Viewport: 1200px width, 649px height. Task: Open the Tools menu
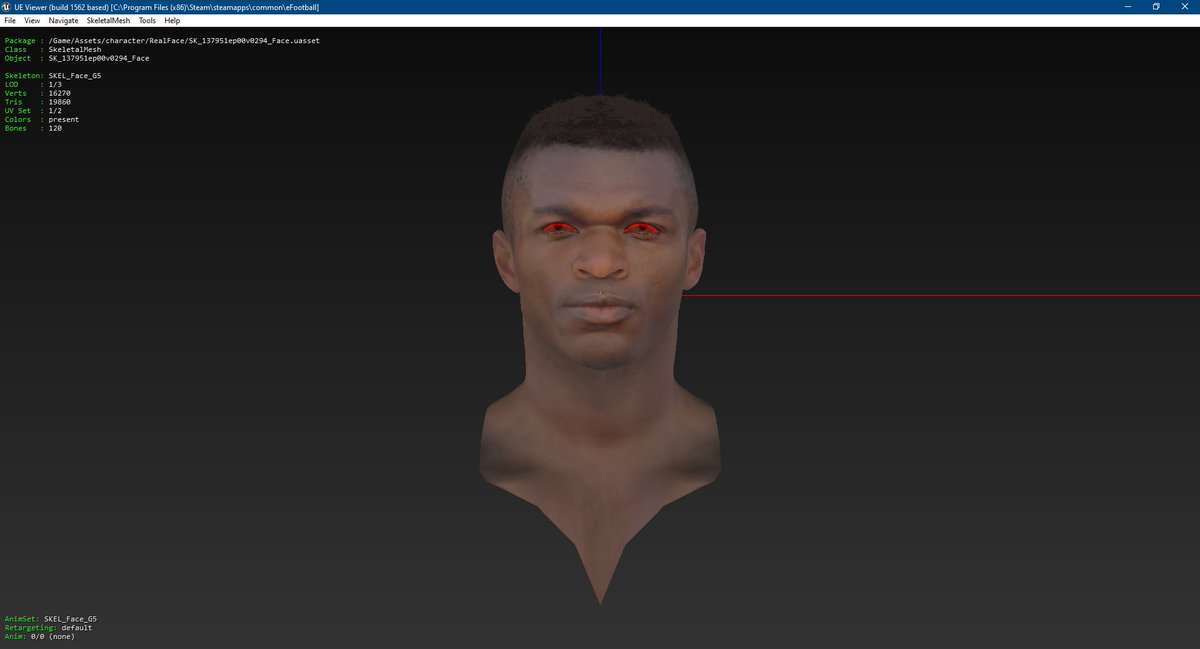(x=147, y=20)
